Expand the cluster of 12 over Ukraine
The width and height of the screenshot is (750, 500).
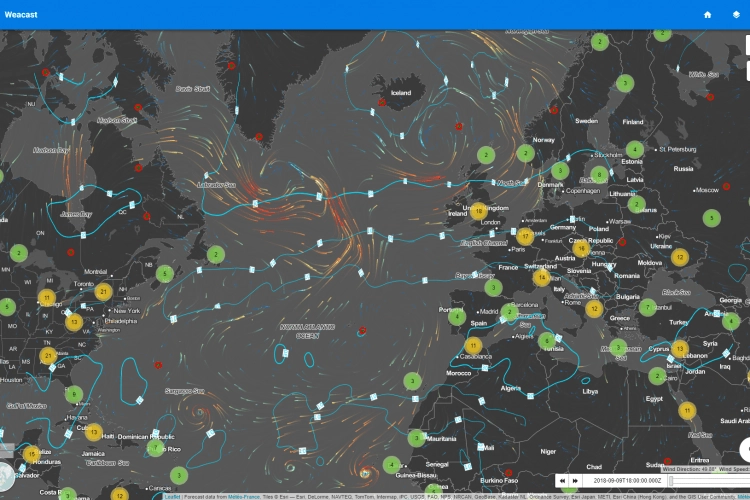coord(680,257)
